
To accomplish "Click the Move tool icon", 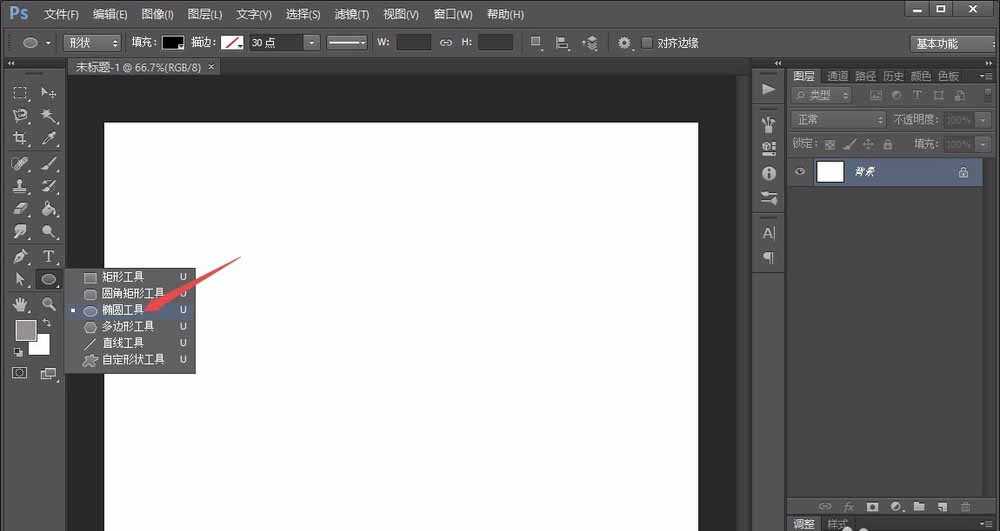I will (48, 93).
